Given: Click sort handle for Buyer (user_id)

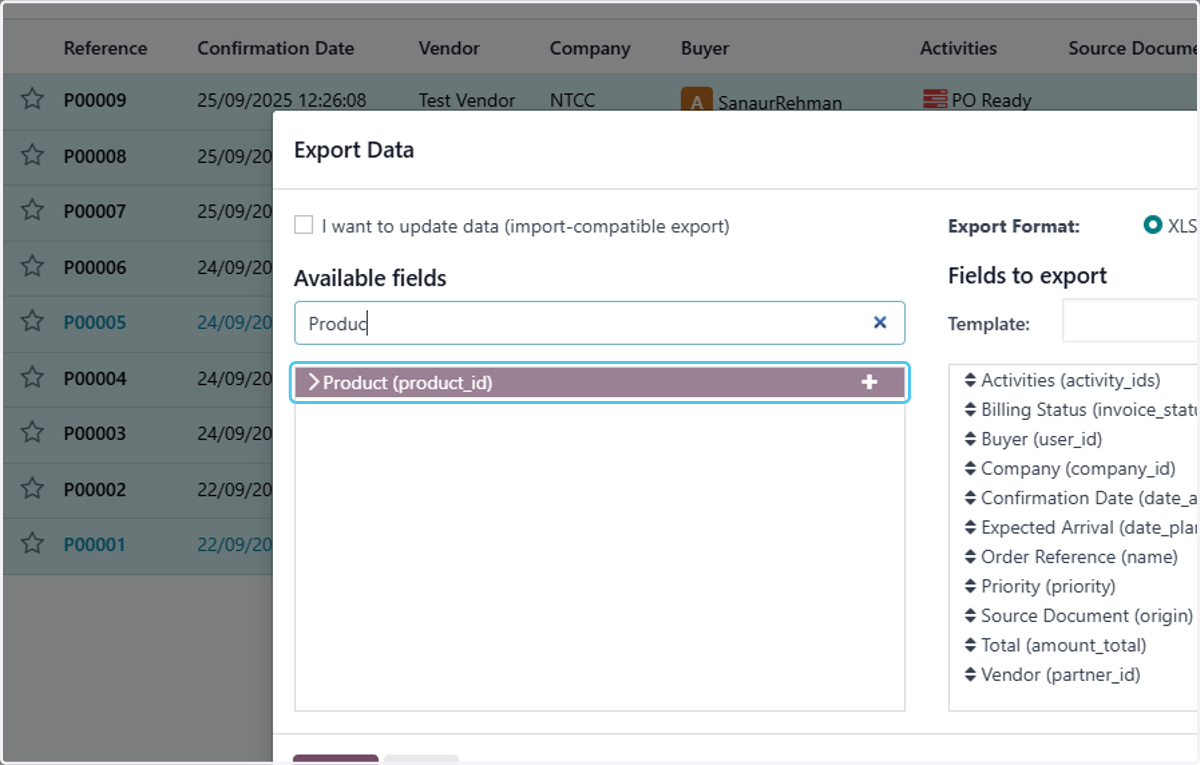Looking at the screenshot, I should click(x=970, y=439).
